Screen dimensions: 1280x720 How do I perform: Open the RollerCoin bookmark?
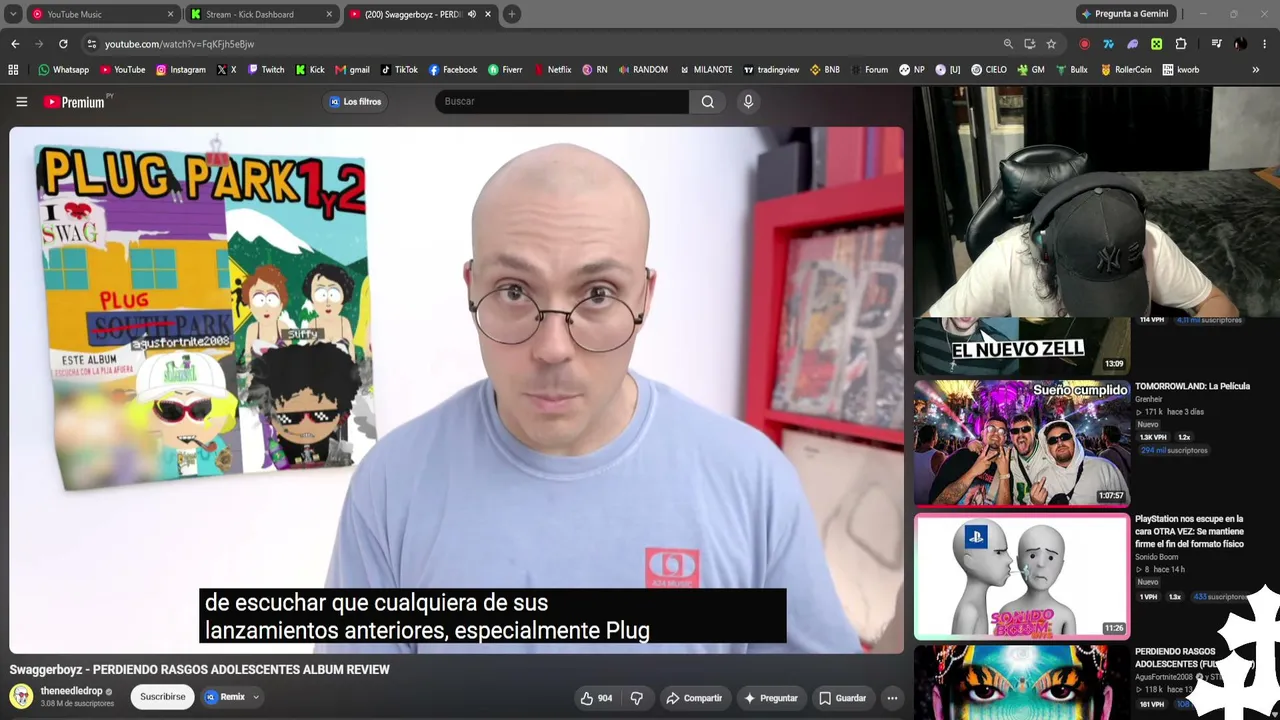pyautogui.click(x=1126, y=70)
